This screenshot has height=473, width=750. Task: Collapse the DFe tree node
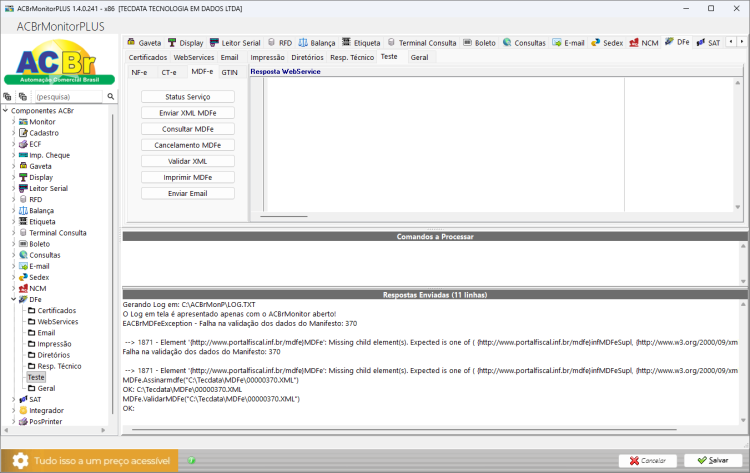(13, 299)
